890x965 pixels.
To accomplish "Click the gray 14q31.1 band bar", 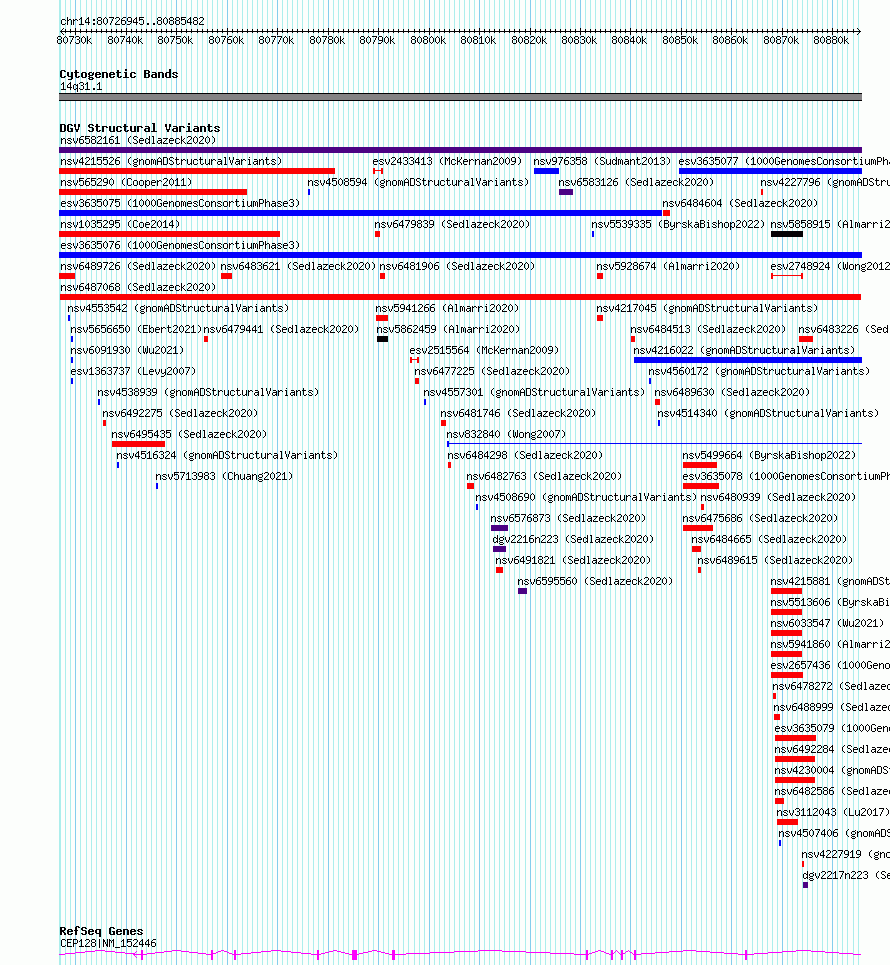I will pos(460,97).
